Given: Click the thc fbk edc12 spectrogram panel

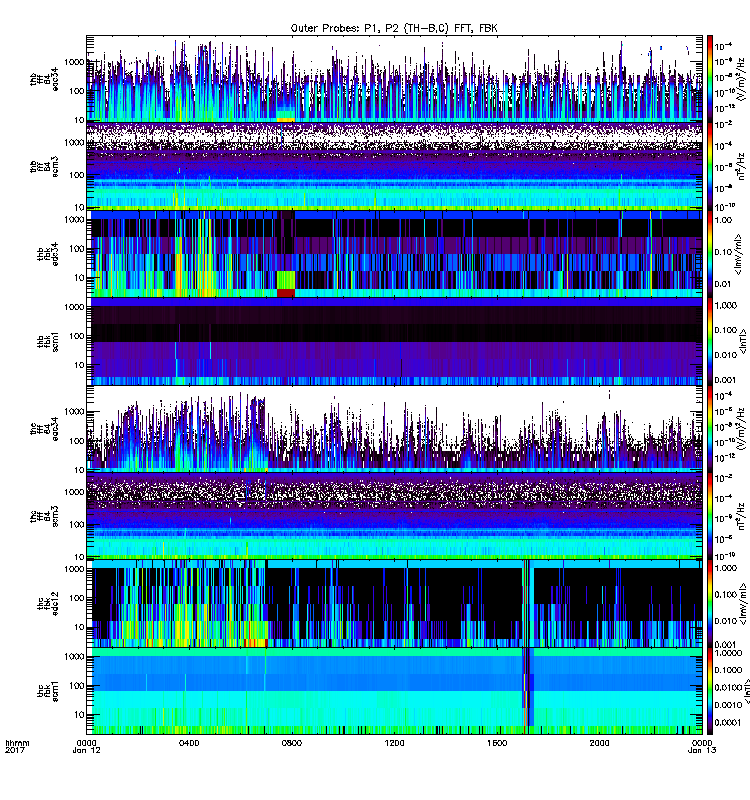Looking at the screenshot, I should tap(394, 603).
